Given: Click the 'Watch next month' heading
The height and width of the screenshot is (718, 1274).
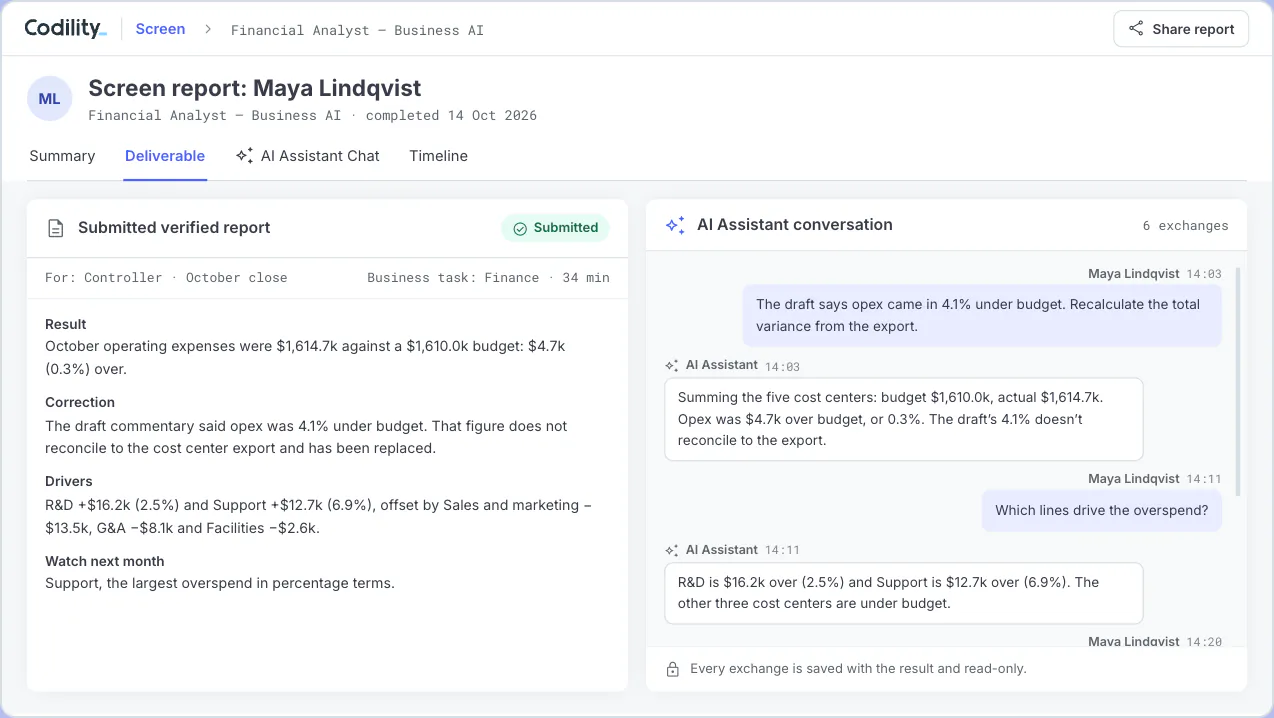Looking at the screenshot, I should (x=105, y=561).
